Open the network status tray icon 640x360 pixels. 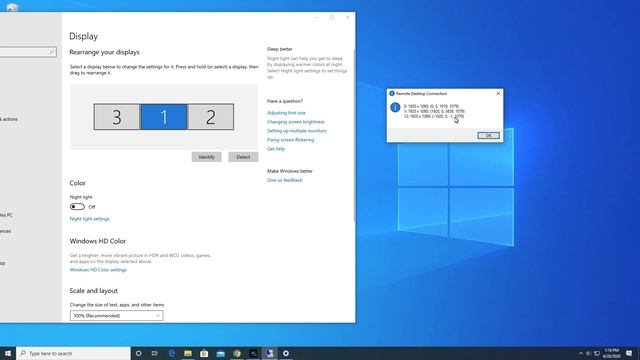597,353
